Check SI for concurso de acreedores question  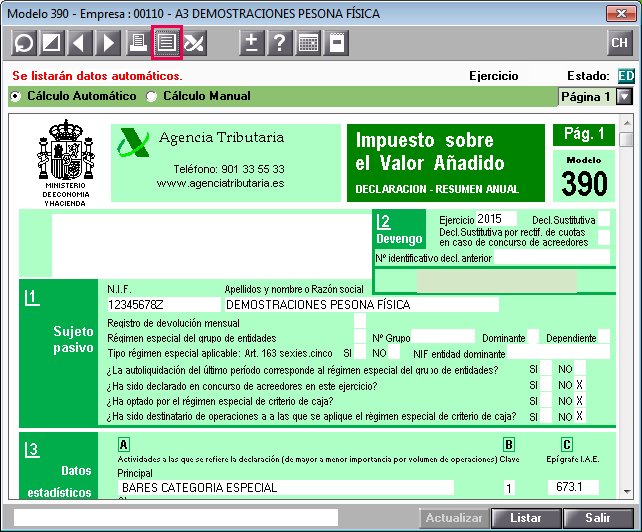coord(546,385)
